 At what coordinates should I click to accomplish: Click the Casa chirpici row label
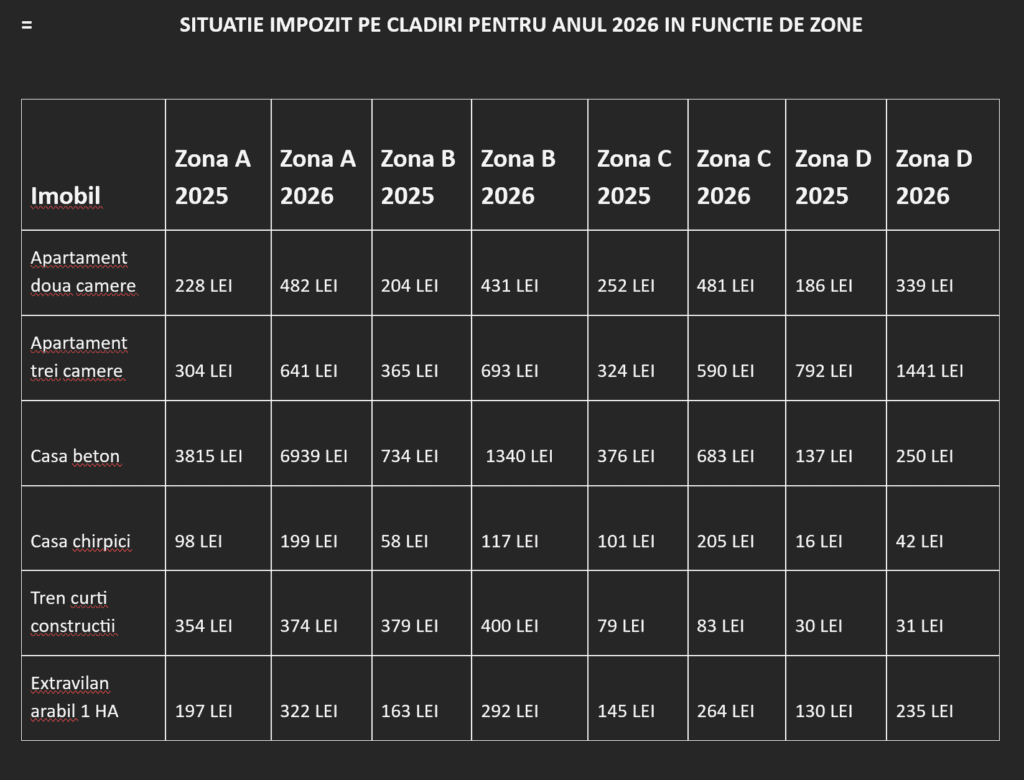click(x=81, y=541)
